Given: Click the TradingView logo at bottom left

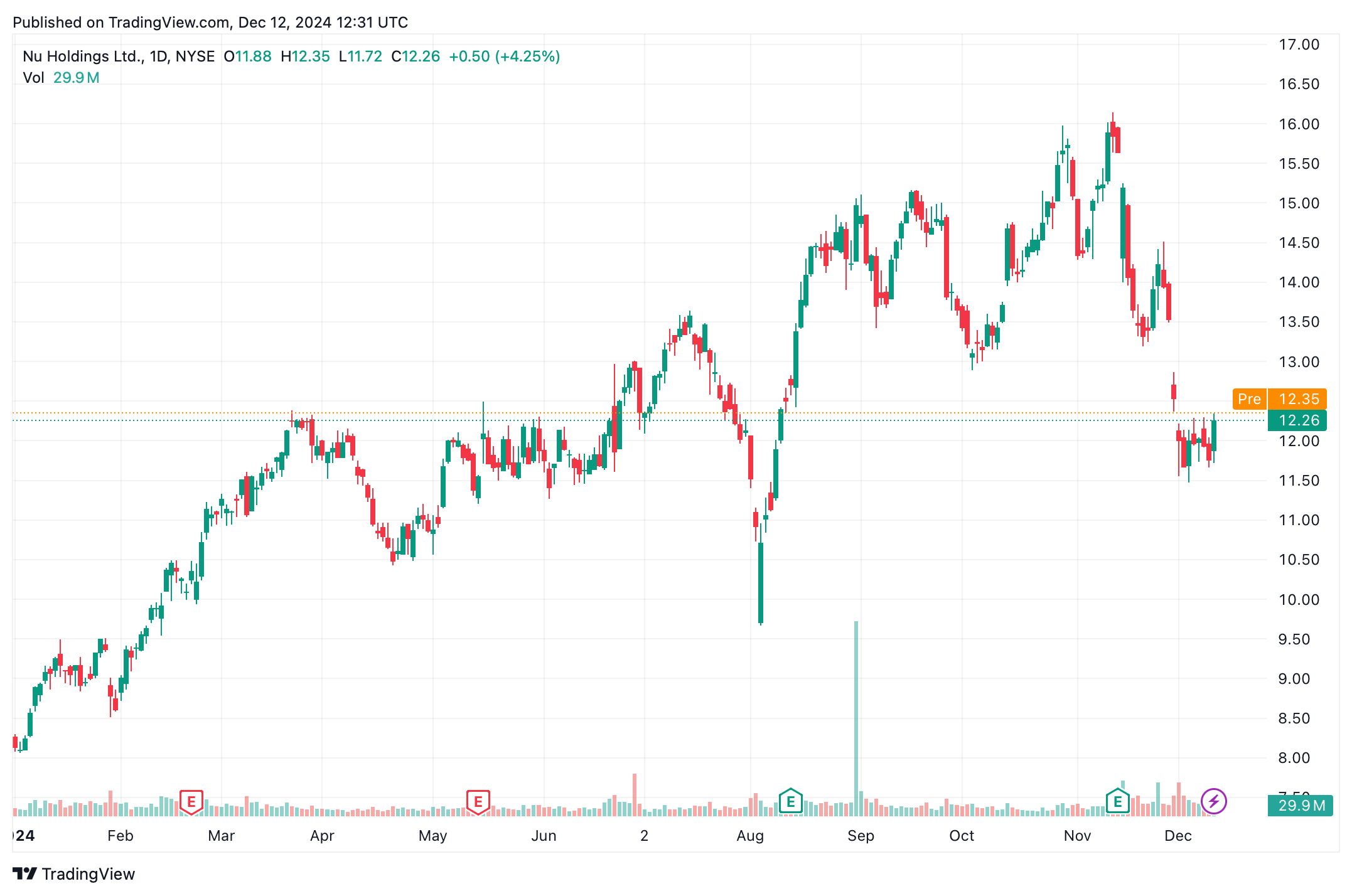Looking at the screenshot, I should [x=74, y=874].
